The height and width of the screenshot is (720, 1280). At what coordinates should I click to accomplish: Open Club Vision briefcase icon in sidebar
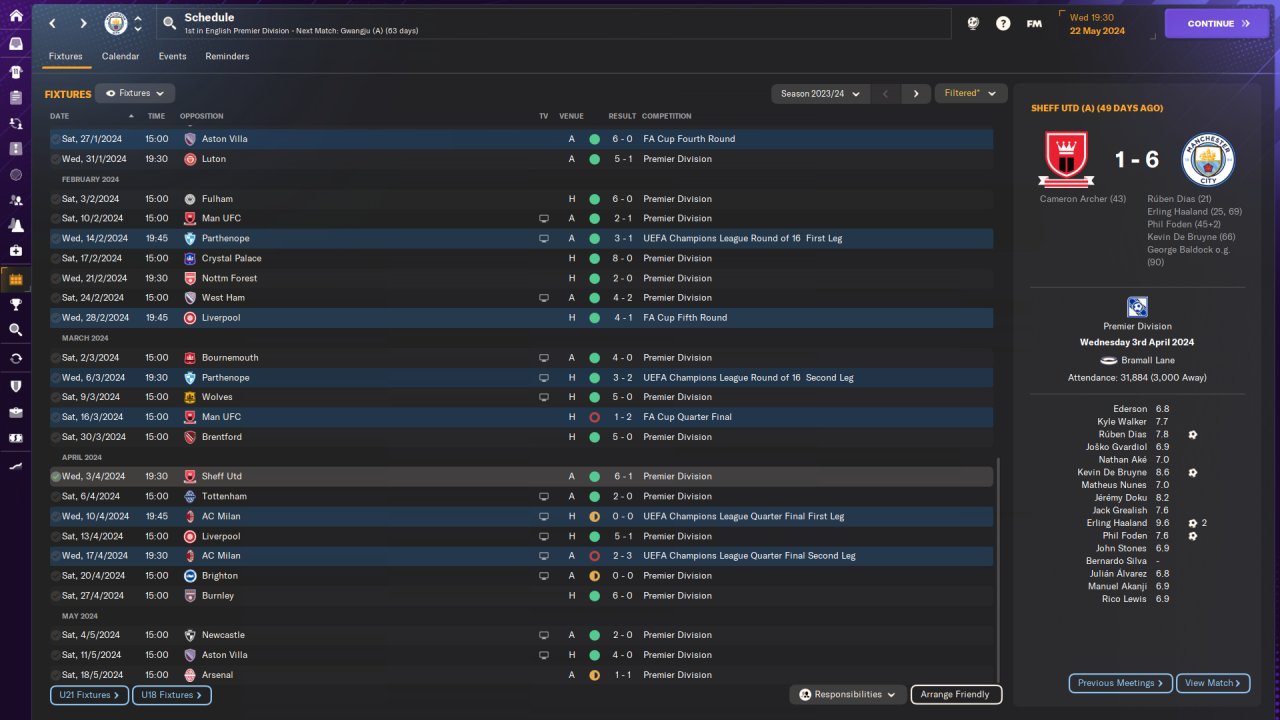click(x=15, y=412)
